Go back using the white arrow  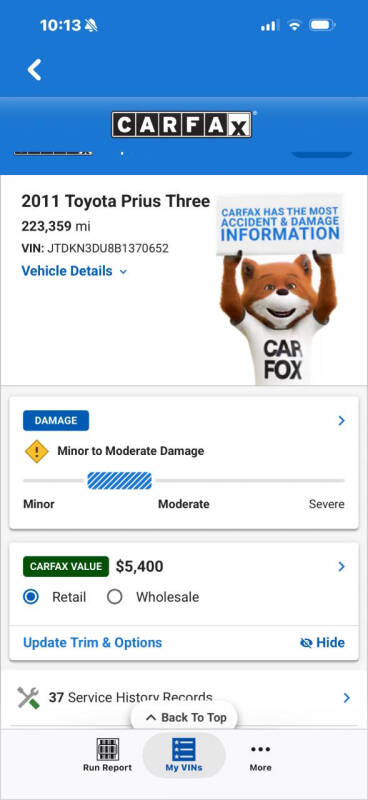(x=34, y=70)
